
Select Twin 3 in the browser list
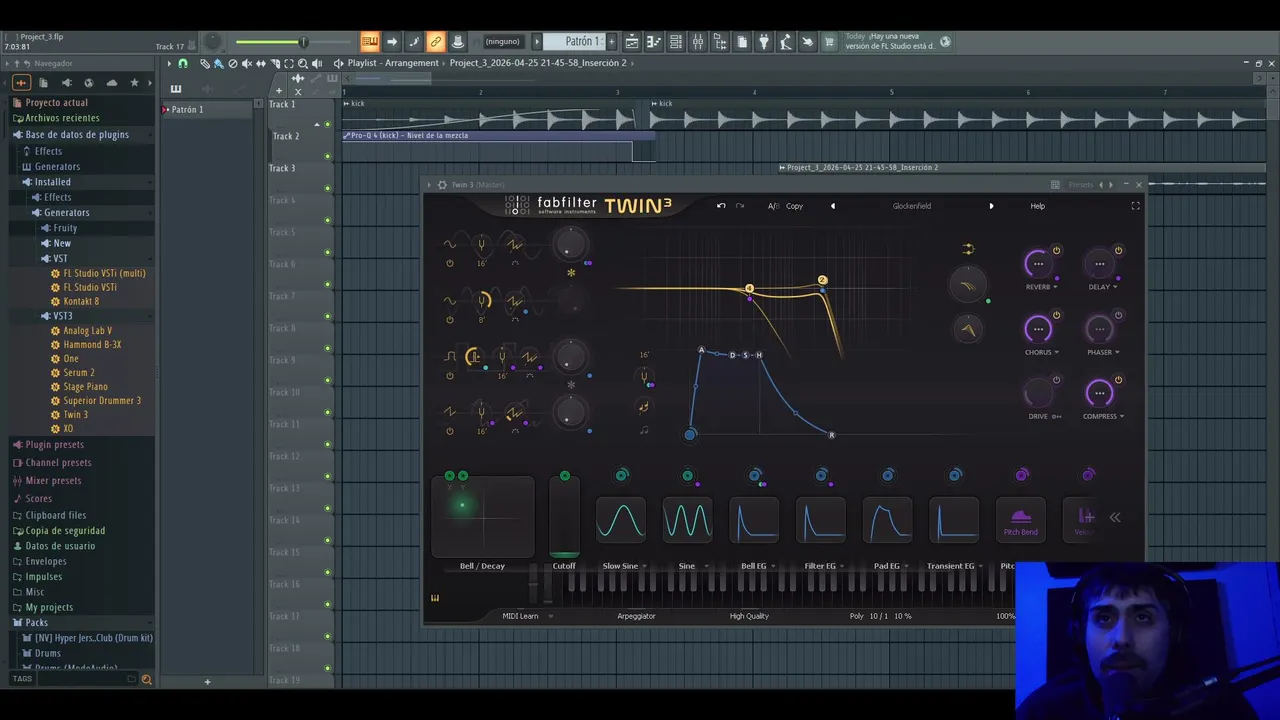click(x=75, y=415)
